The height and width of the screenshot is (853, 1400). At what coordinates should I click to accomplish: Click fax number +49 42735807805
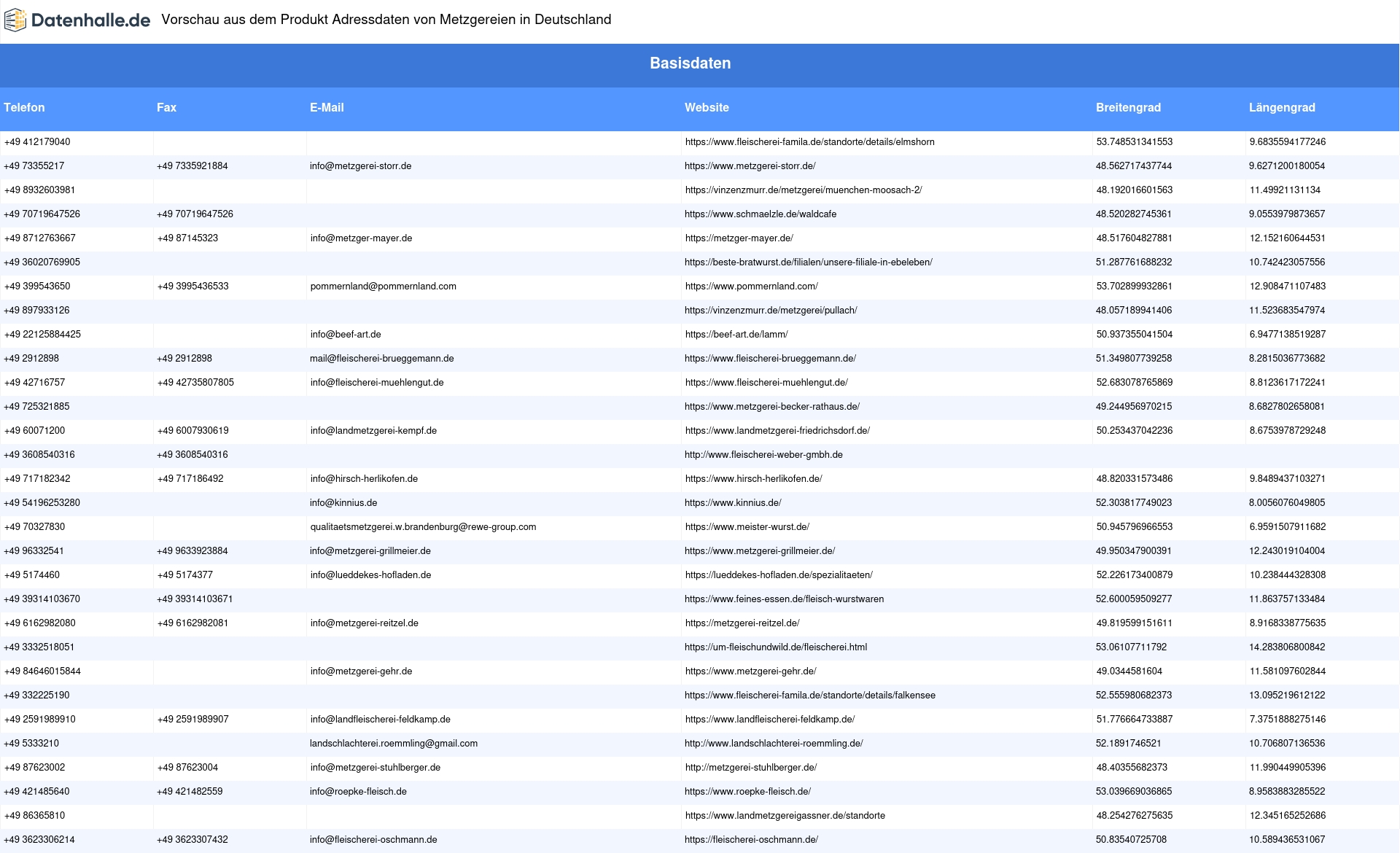pos(195,383)
